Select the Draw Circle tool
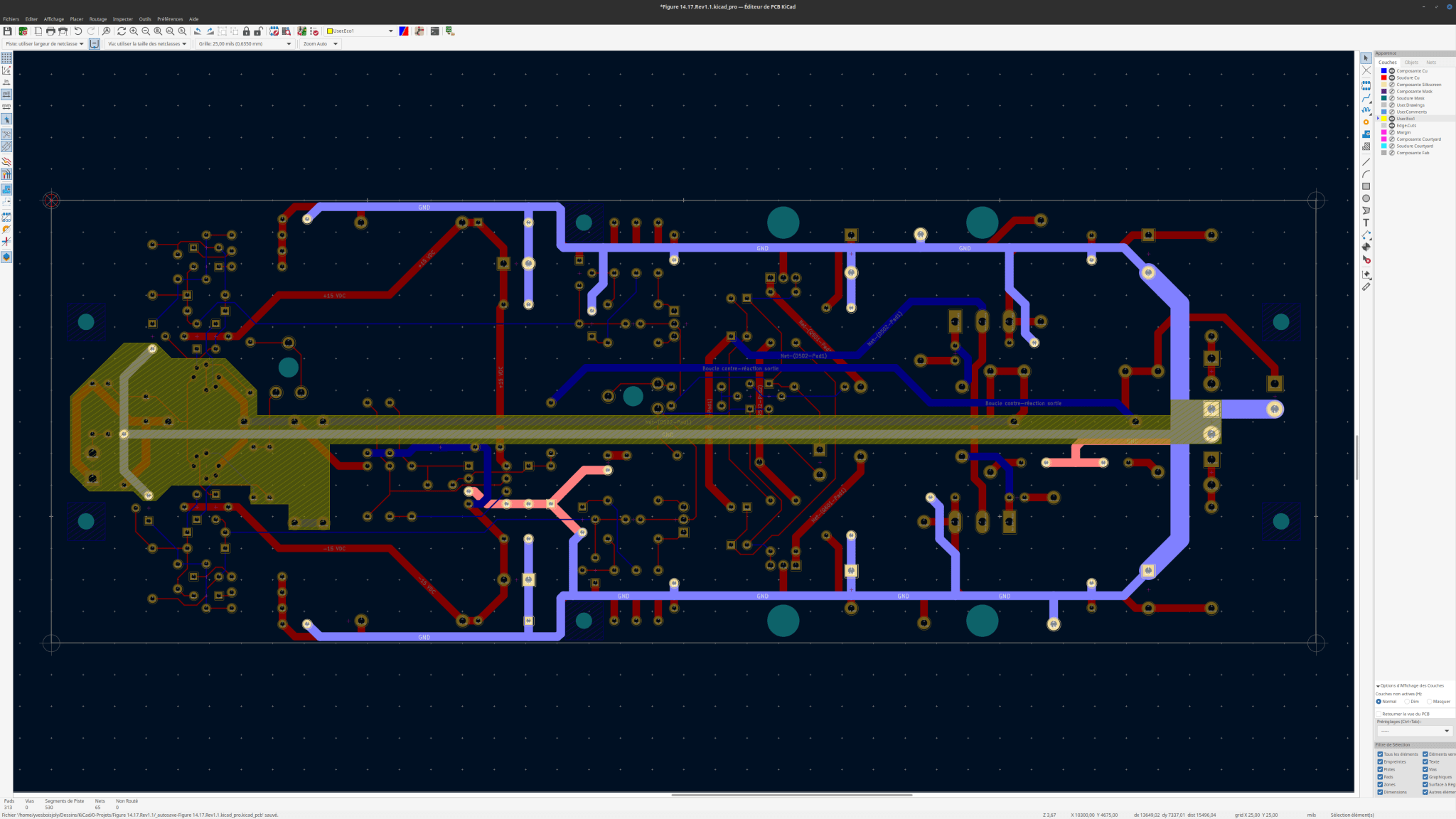The width and height of the screenshot is (1456, 819). point(1366,198)
